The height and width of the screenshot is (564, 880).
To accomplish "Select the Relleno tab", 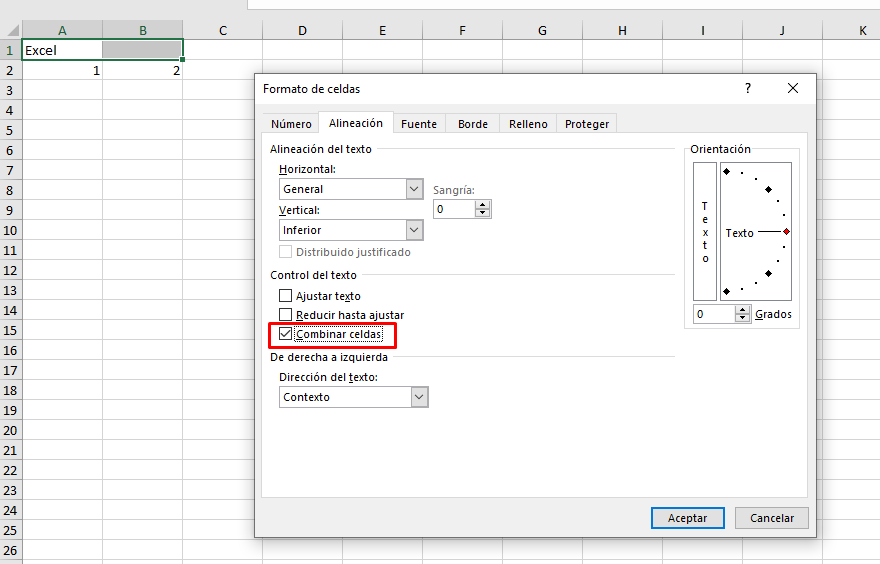I will pos(528,124).
